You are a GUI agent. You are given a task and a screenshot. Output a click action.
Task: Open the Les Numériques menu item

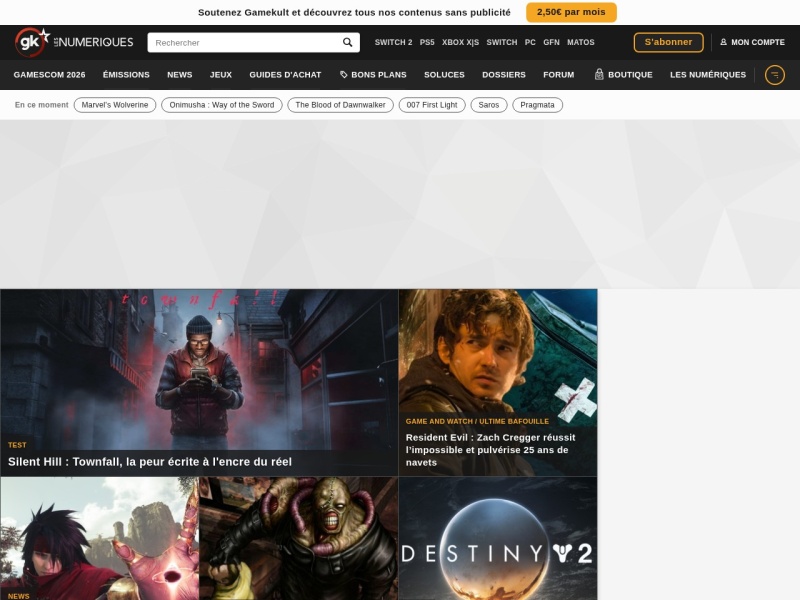(x=708, y=75)
